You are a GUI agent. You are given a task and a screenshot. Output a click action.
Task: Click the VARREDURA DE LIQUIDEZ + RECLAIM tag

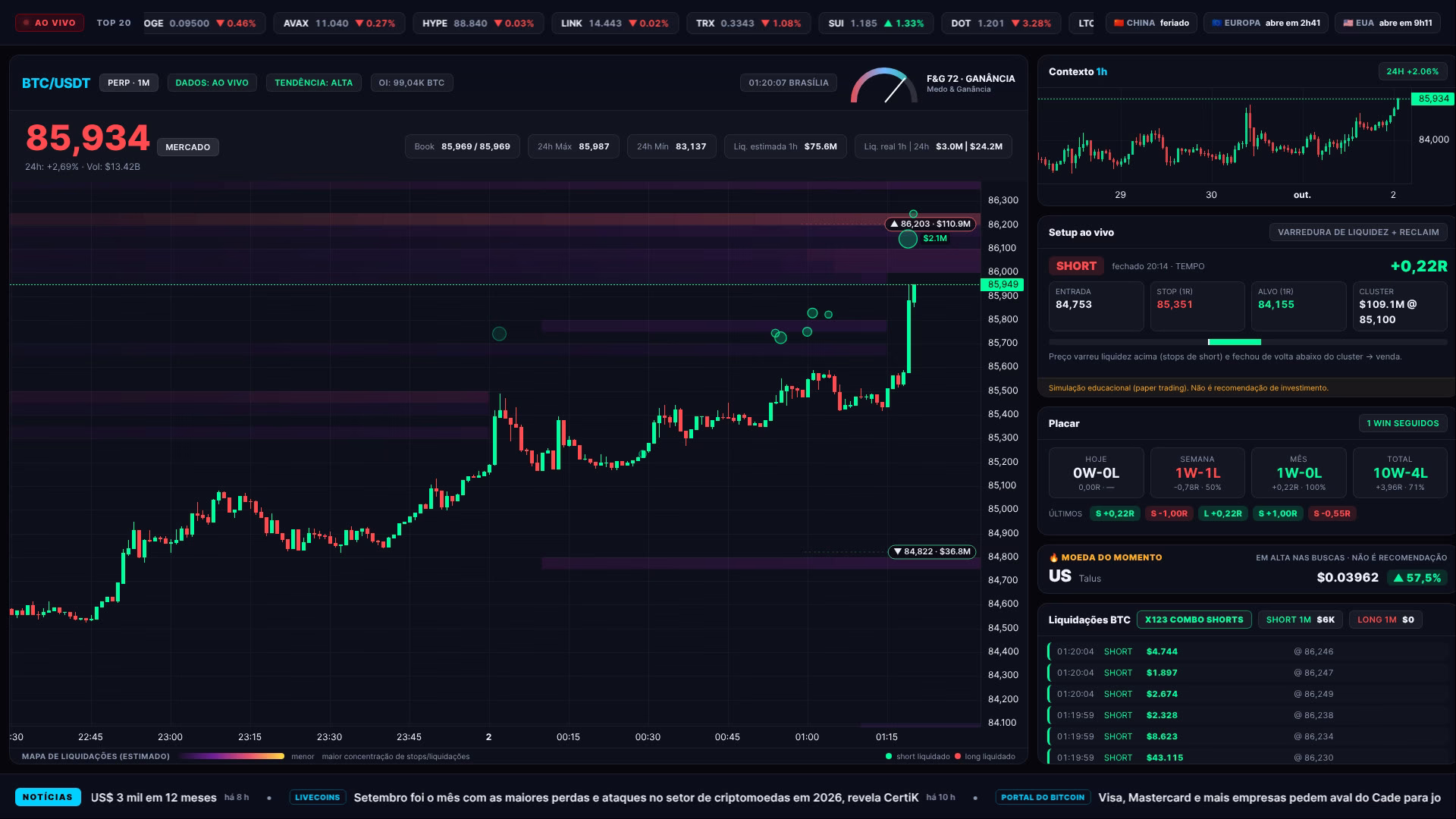[x=1358, y=232]
